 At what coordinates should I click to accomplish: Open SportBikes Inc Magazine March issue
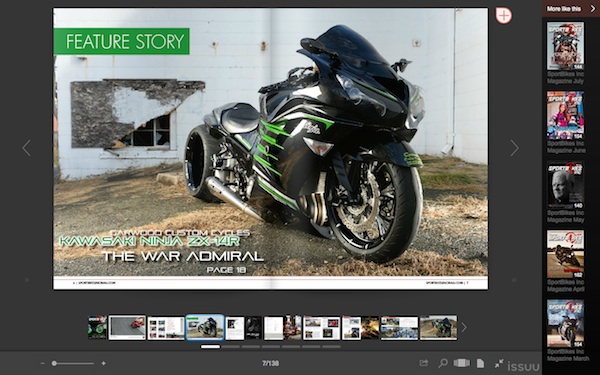pyautogui.click(x=566, y=331)
